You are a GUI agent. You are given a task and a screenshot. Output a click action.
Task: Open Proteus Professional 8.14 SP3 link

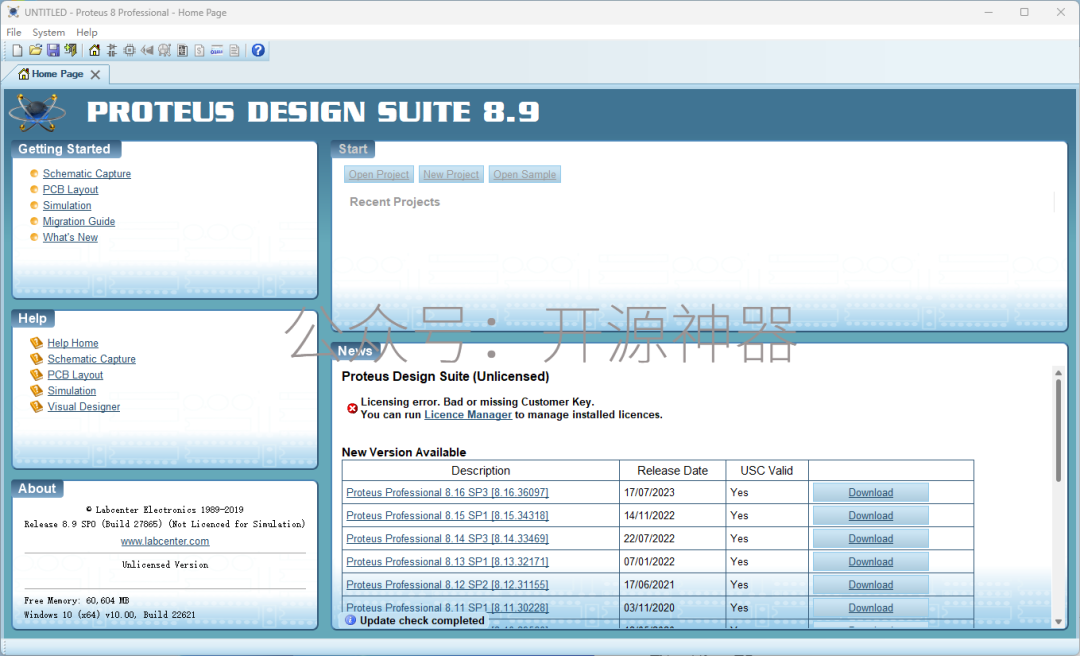pos(448,539)
